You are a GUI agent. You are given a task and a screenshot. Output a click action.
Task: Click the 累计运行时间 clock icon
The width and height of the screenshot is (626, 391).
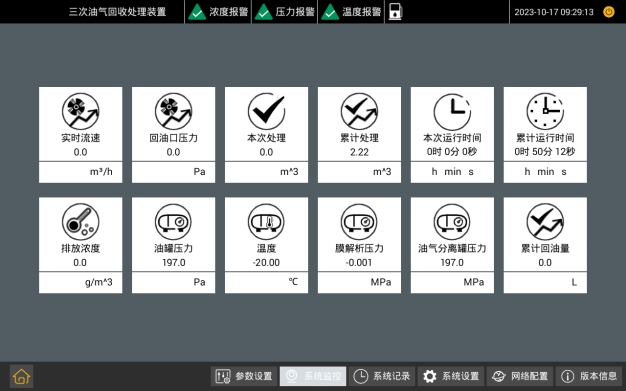point(545,111)
